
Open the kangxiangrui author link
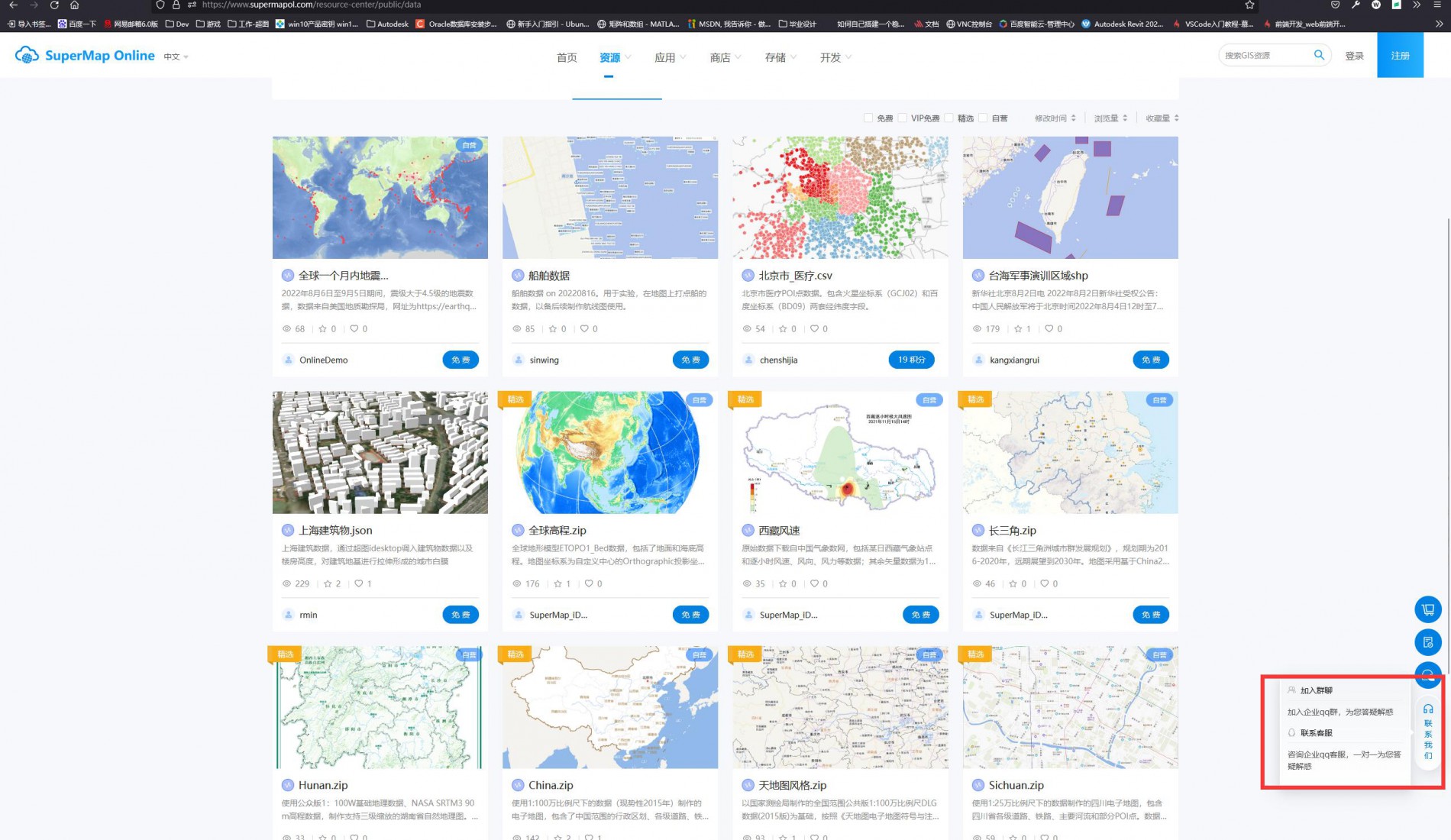[x=1014, y=360]
